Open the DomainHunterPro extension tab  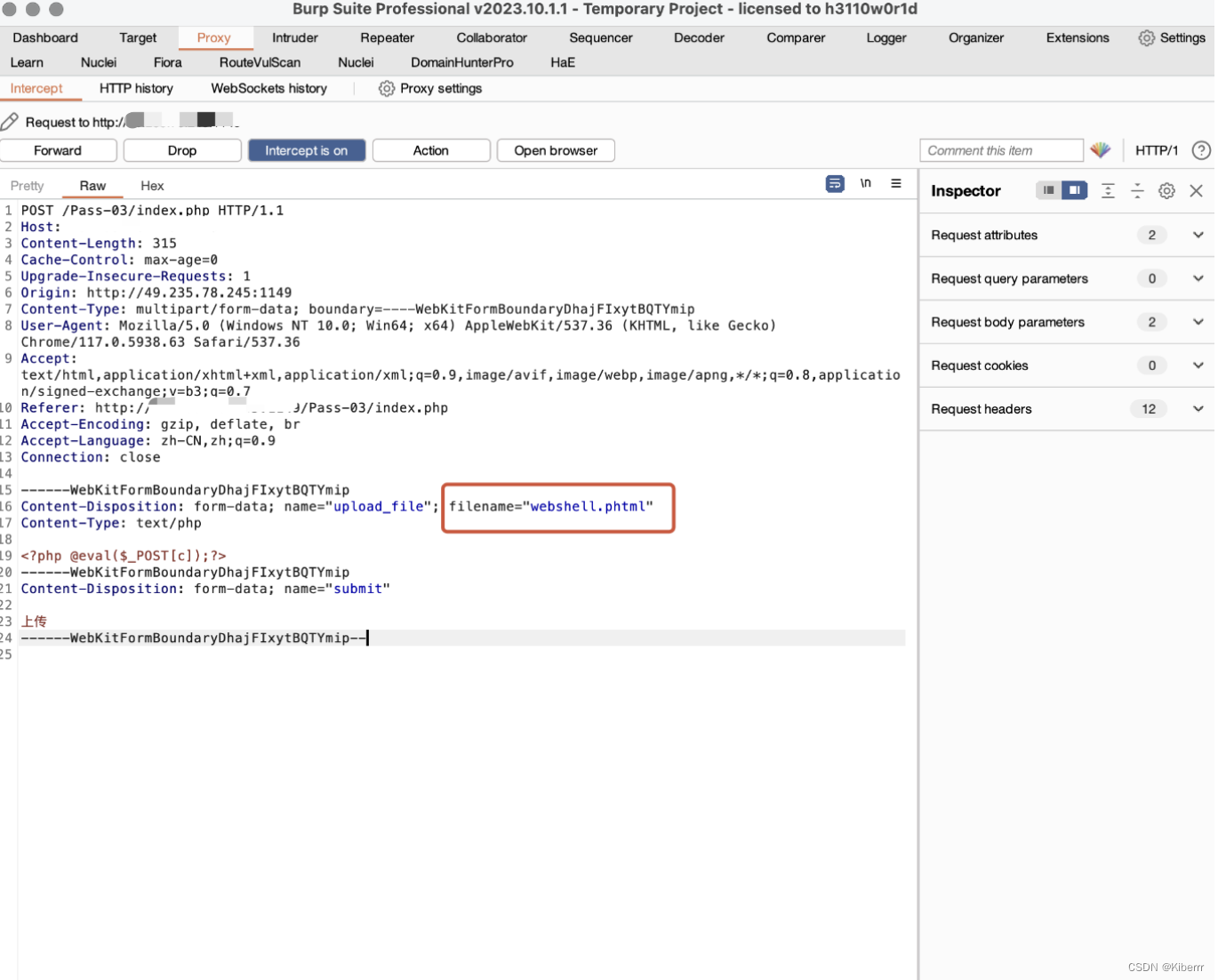[462, 62]
